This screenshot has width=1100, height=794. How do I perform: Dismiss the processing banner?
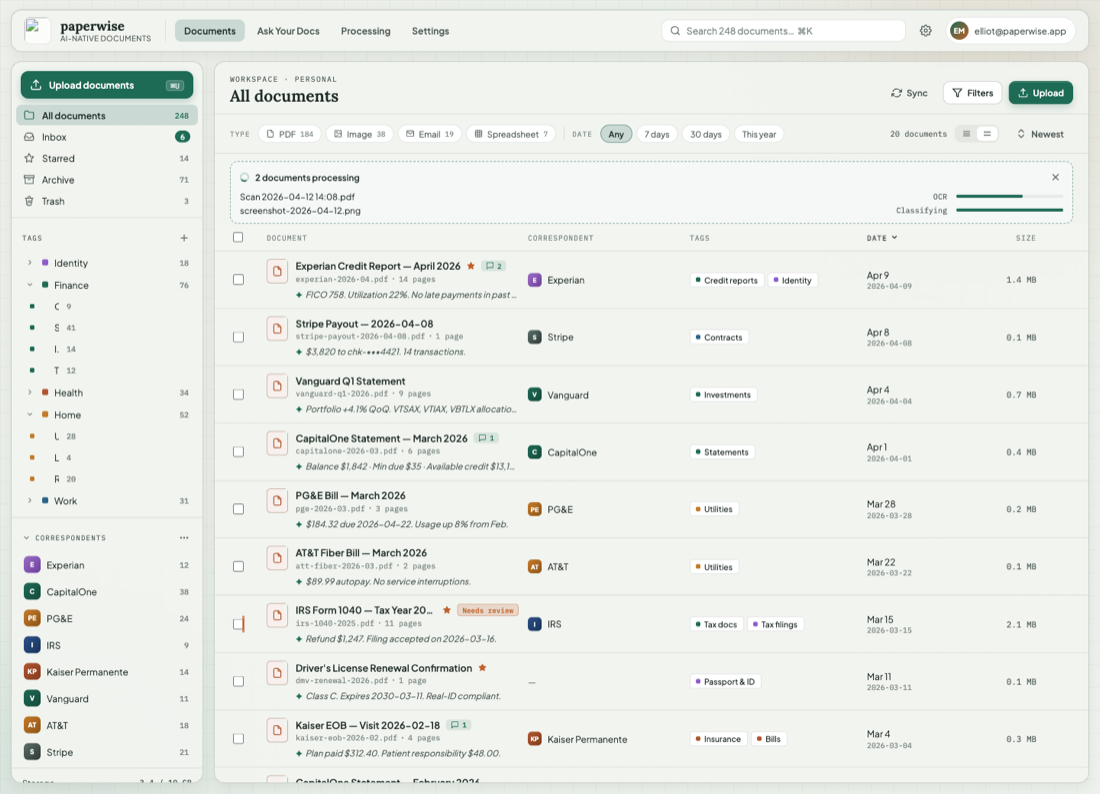1055,177
